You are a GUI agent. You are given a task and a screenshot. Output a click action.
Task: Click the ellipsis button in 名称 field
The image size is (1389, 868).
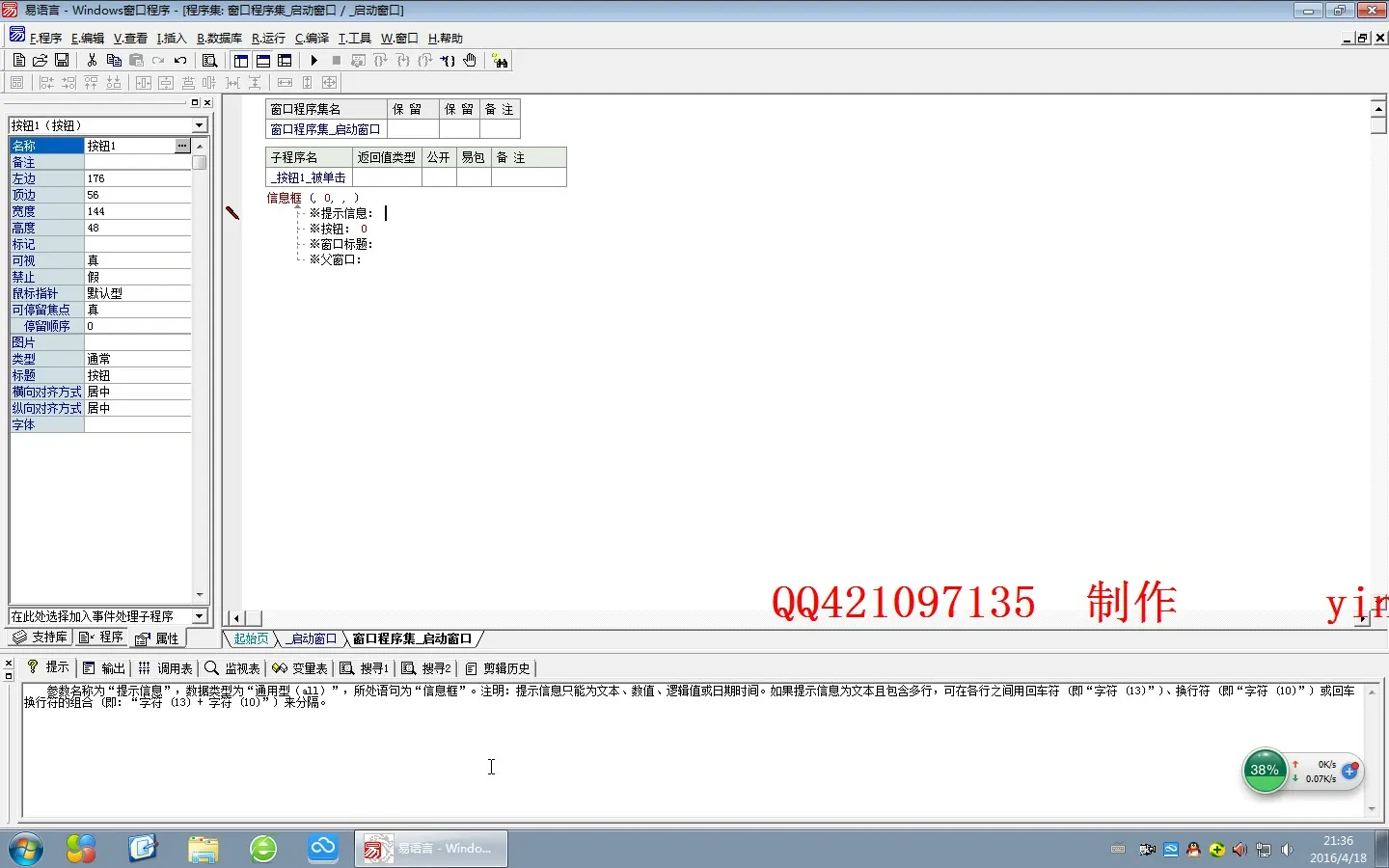pos(182,146)
